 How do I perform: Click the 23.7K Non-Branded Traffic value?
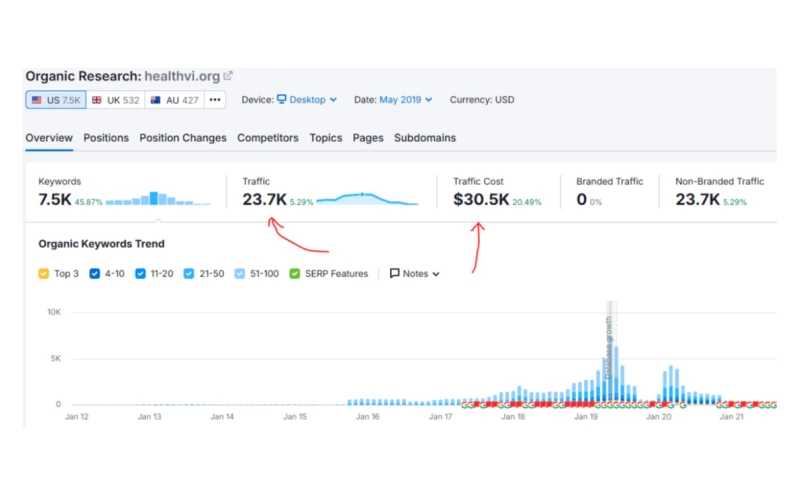[x=696, y=199]
